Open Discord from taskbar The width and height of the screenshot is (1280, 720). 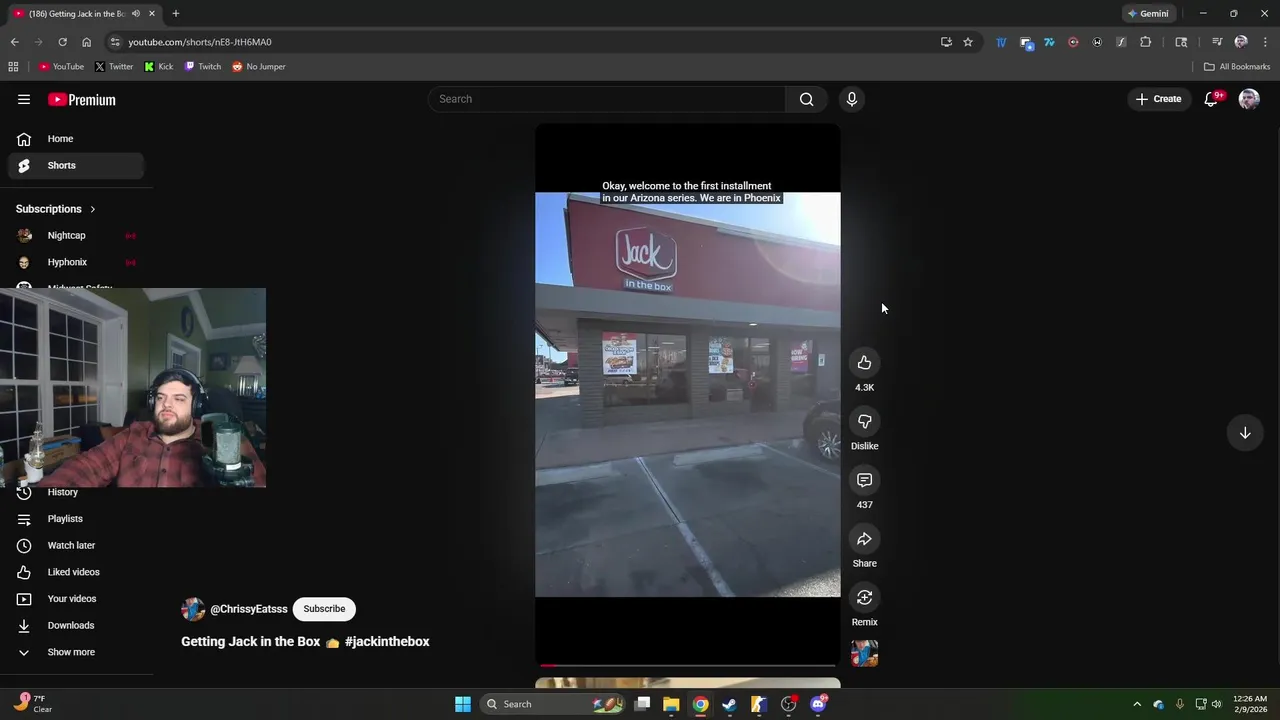pos(818,704)
